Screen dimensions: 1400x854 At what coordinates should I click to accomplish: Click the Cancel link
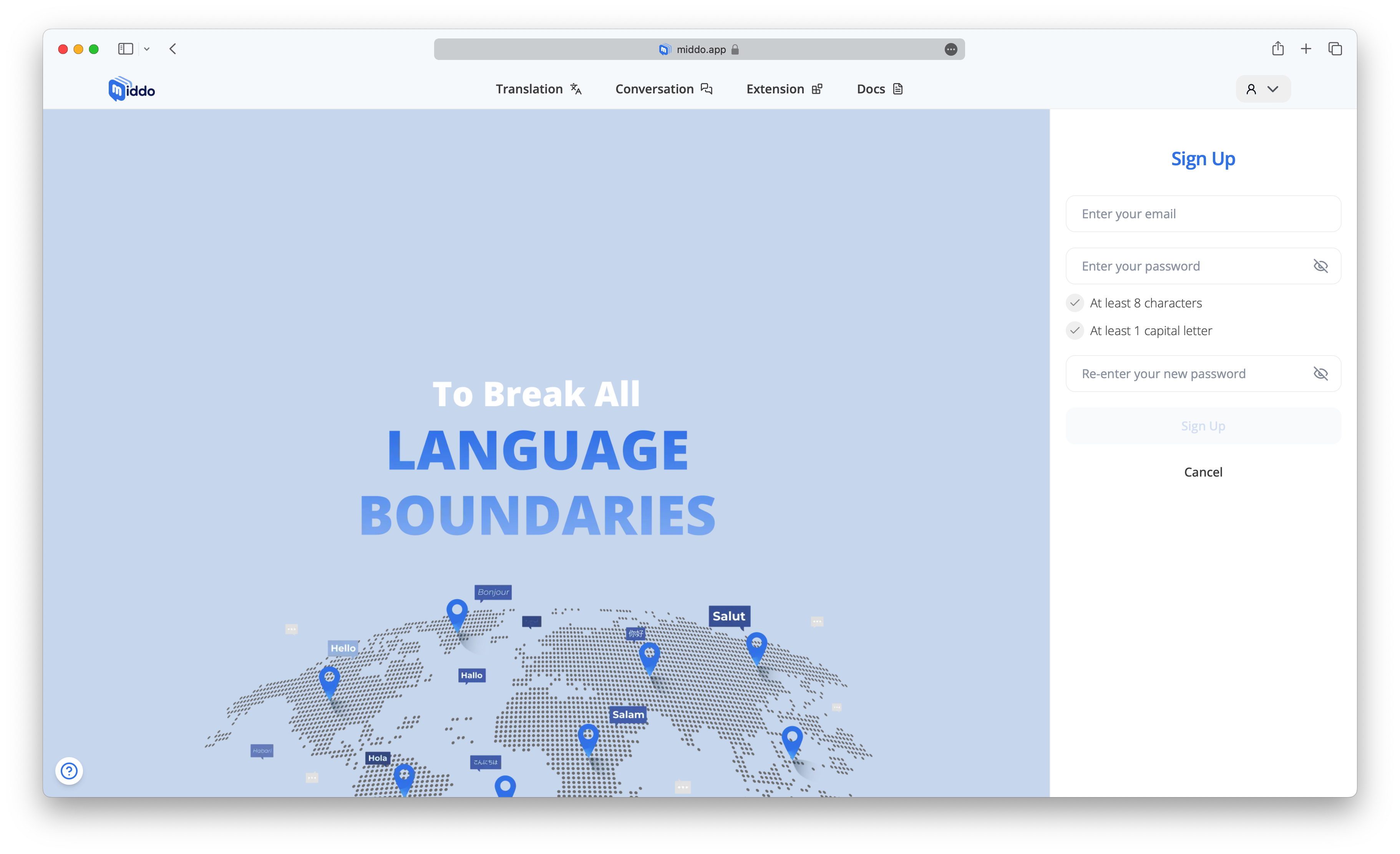click(1203, 472)
